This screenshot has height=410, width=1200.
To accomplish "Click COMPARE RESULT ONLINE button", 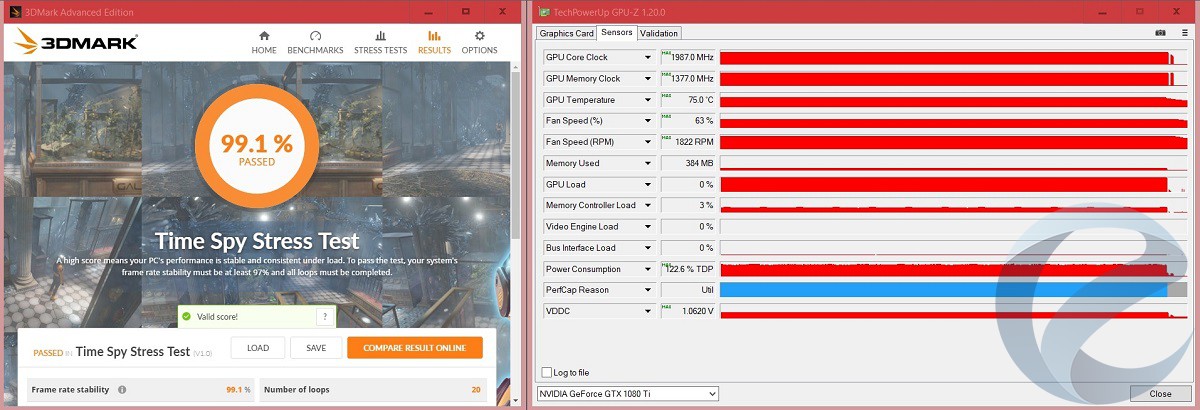I will pos(415,348).
